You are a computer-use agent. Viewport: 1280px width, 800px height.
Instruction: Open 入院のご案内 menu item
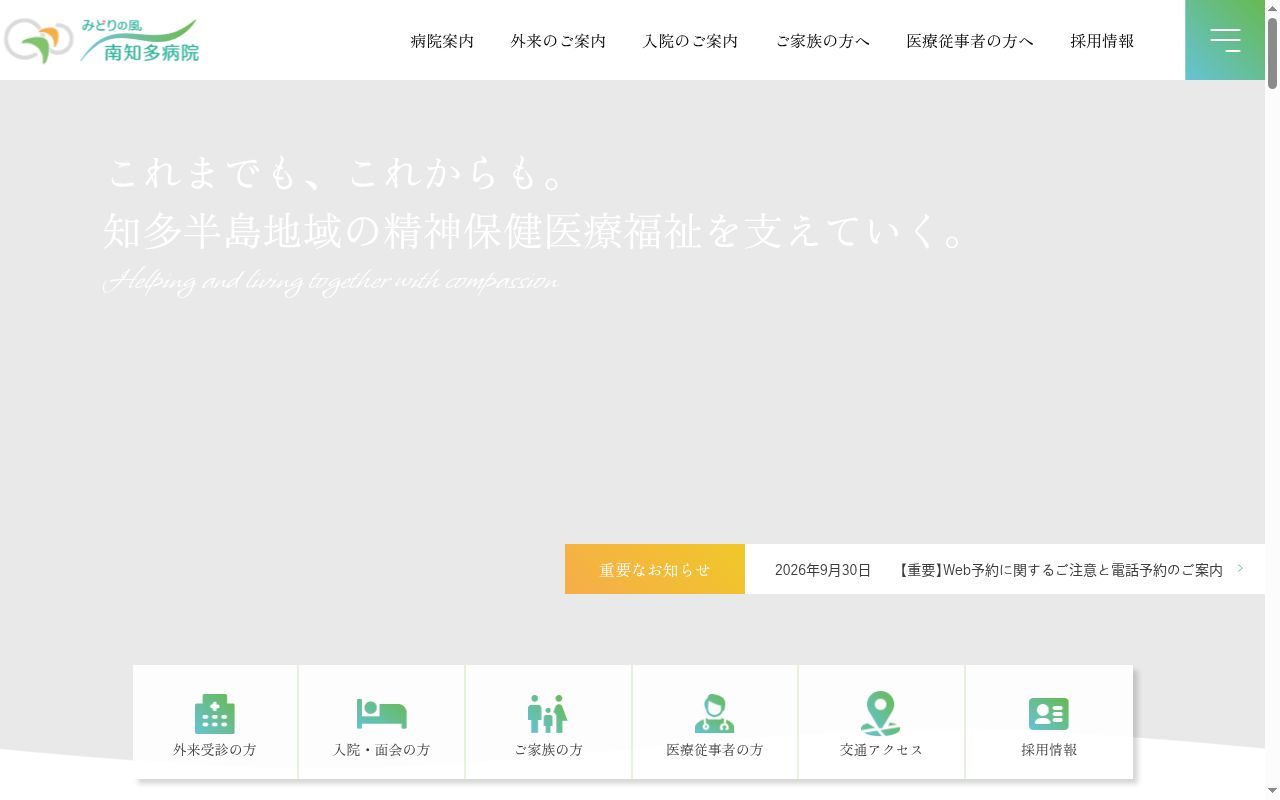coord(690,41)
